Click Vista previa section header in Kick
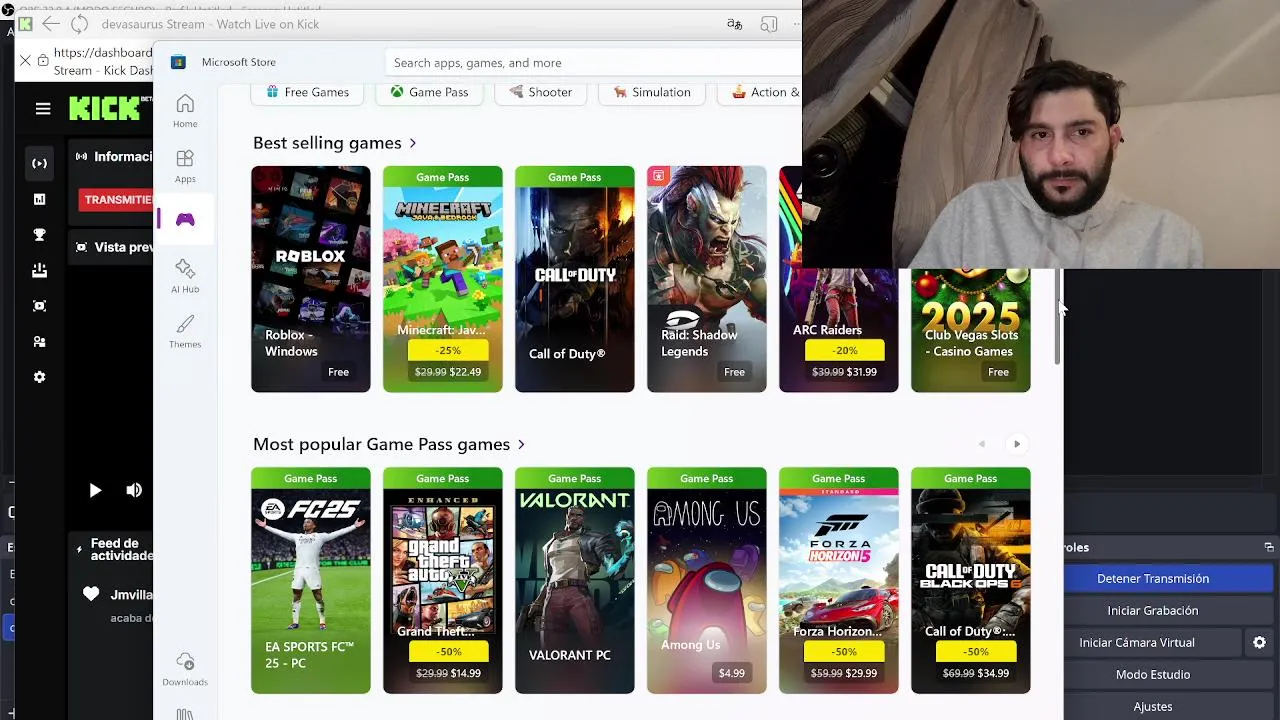The height and width of the screenshot is (720, 1280). point(114,247)
